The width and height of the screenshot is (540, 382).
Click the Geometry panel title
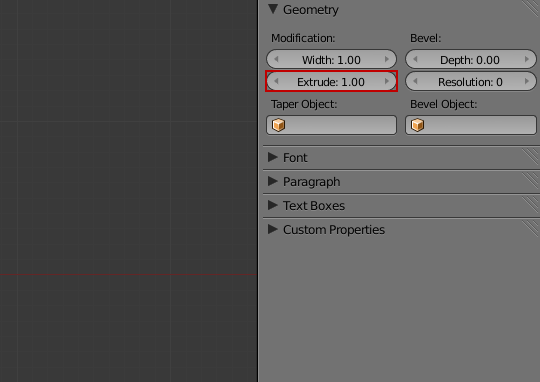(x=311, y=10)
